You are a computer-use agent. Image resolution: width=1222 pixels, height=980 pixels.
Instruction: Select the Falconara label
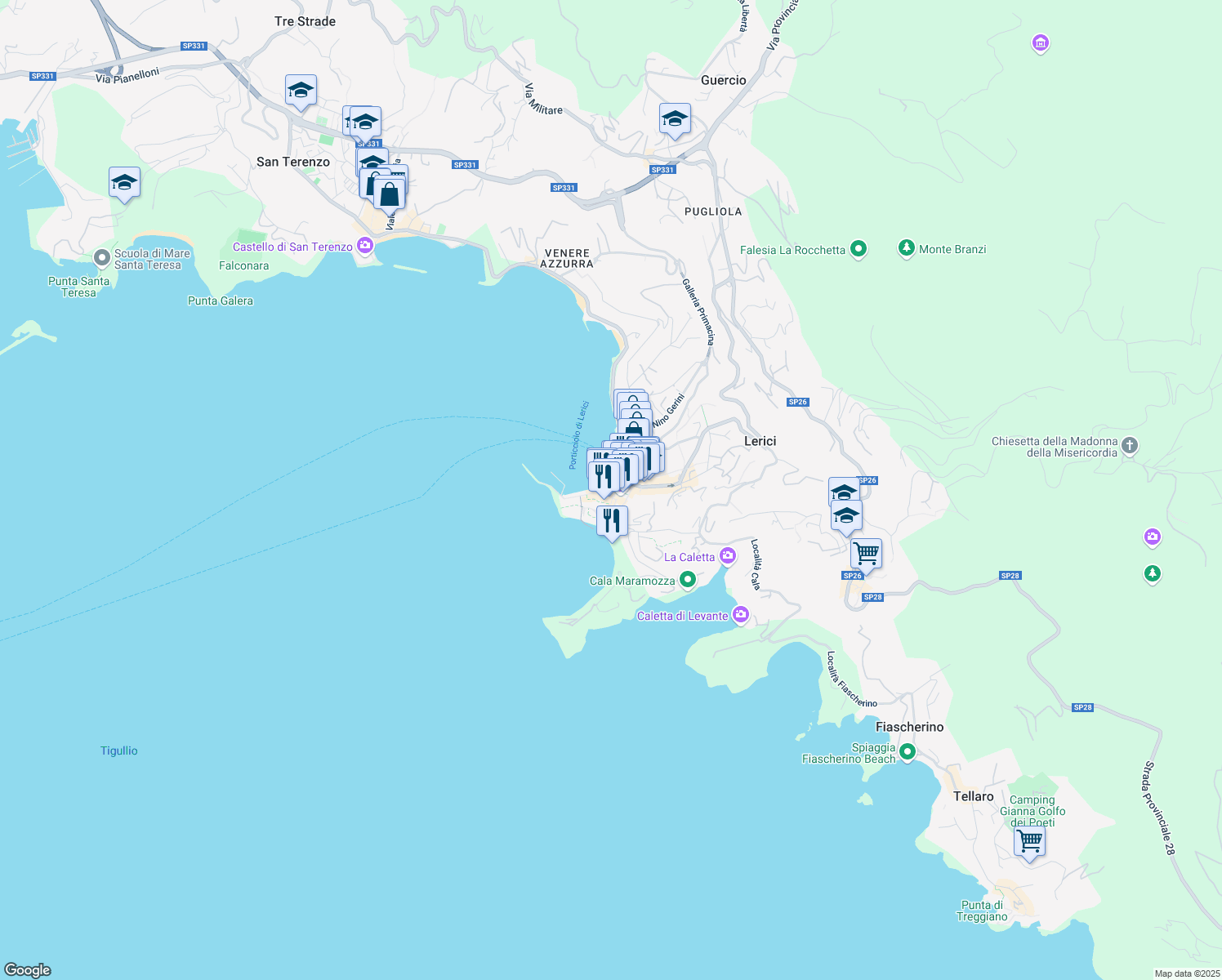[244, 265]
